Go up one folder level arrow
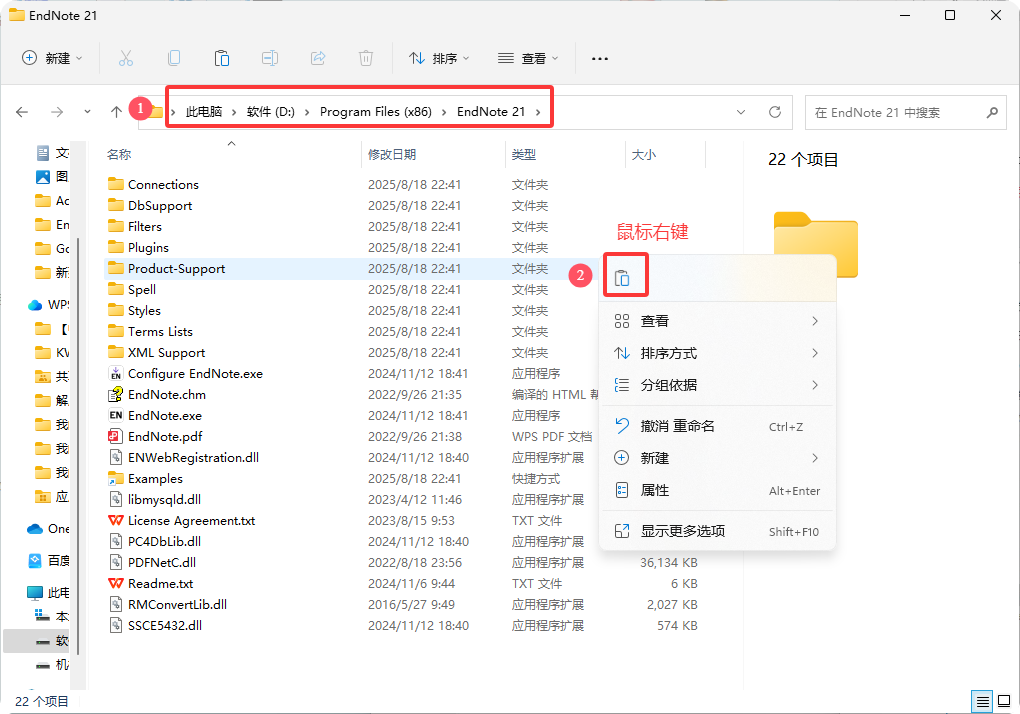 (x=116, y=112)
